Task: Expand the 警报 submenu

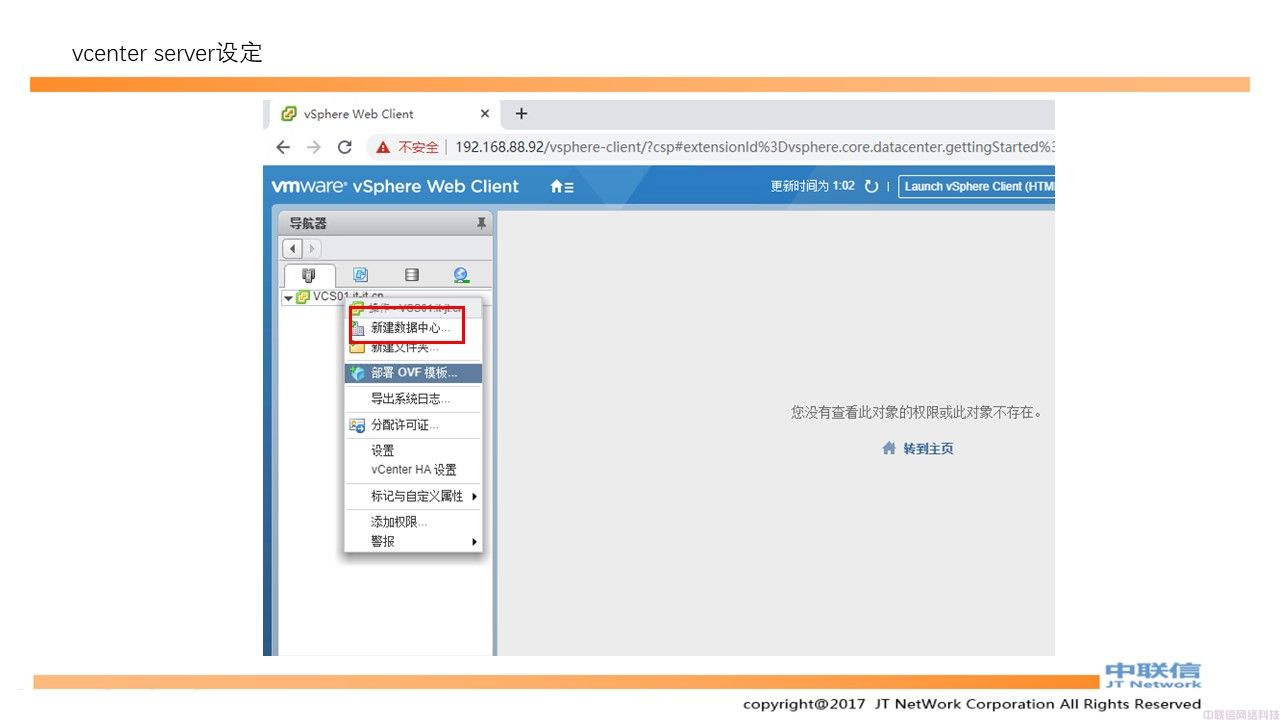Action: 413,541
